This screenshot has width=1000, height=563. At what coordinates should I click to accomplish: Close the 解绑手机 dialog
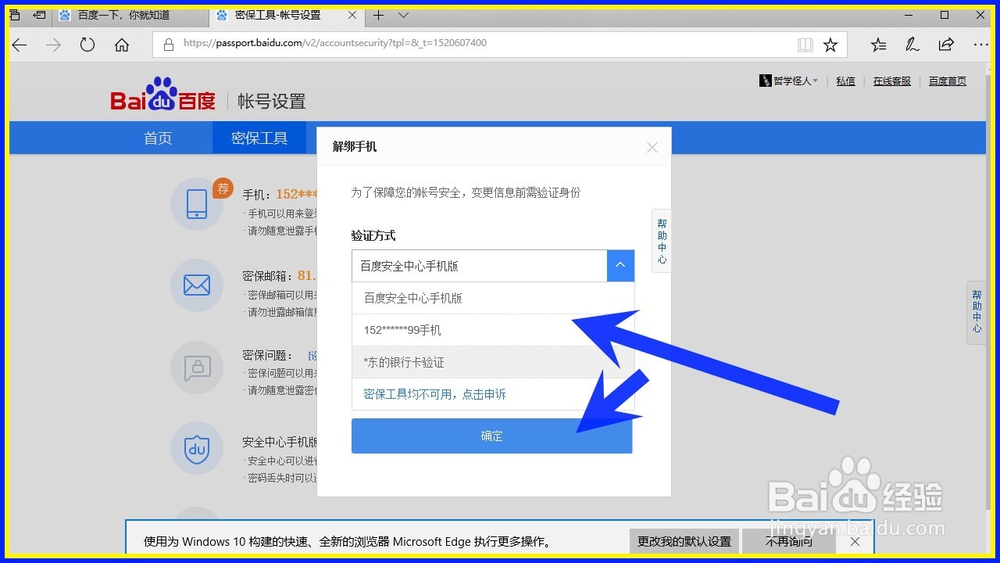tap(652, 147)
